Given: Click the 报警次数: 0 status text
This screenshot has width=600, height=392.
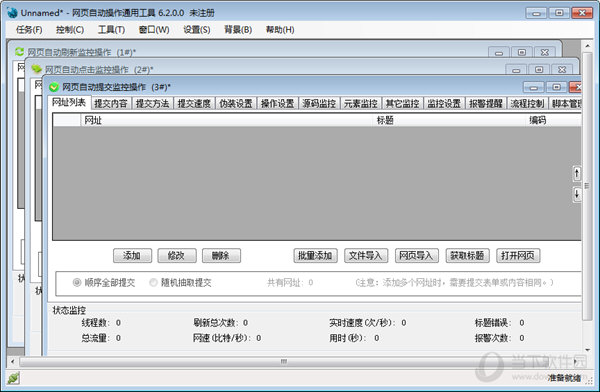Looking at the screenshot, I should tap(499, 338).
